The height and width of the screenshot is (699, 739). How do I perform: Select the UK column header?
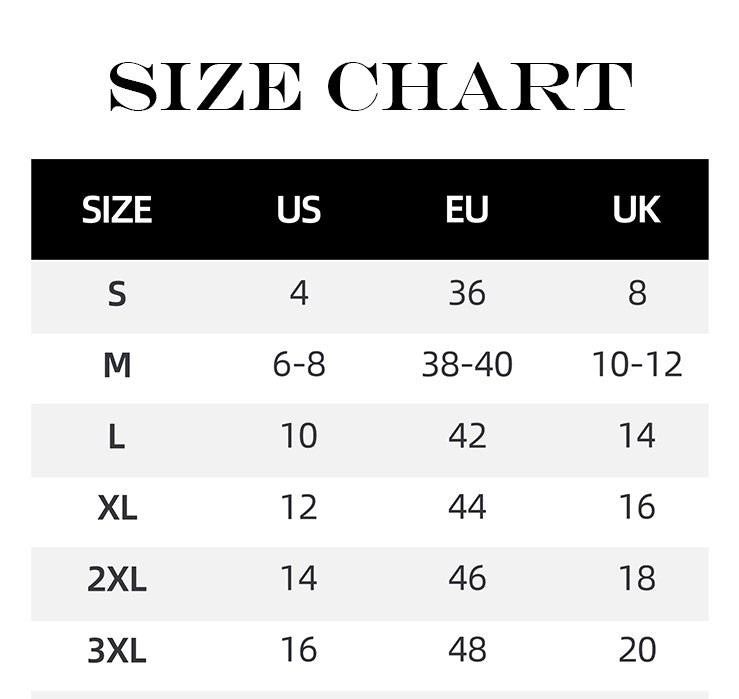click(636, 210)
